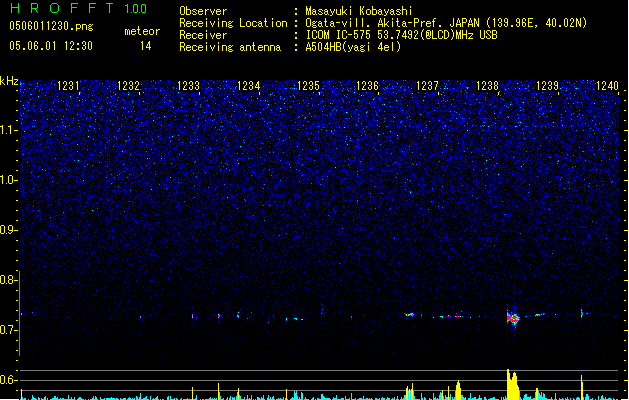Click the strong red meteor echo after 1238
629x400 pixels.
click(513, 319)
